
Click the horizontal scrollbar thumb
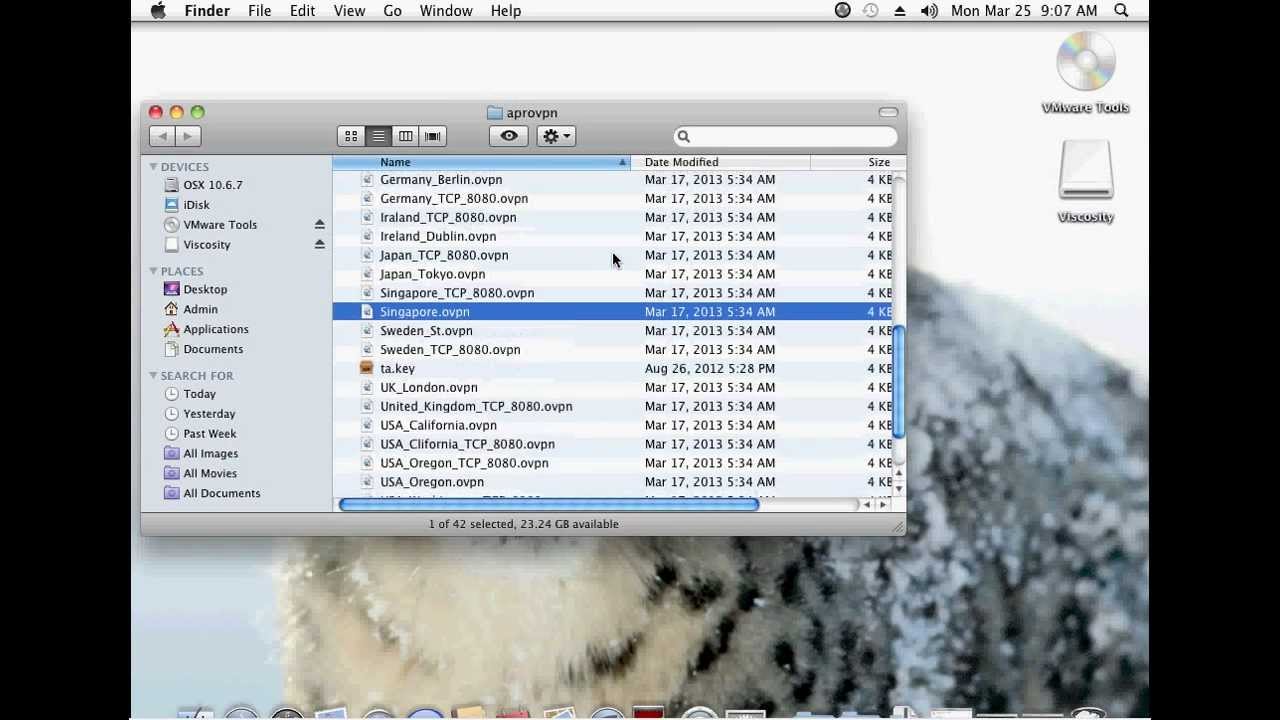pyautogui.click(x=549, y=505)
